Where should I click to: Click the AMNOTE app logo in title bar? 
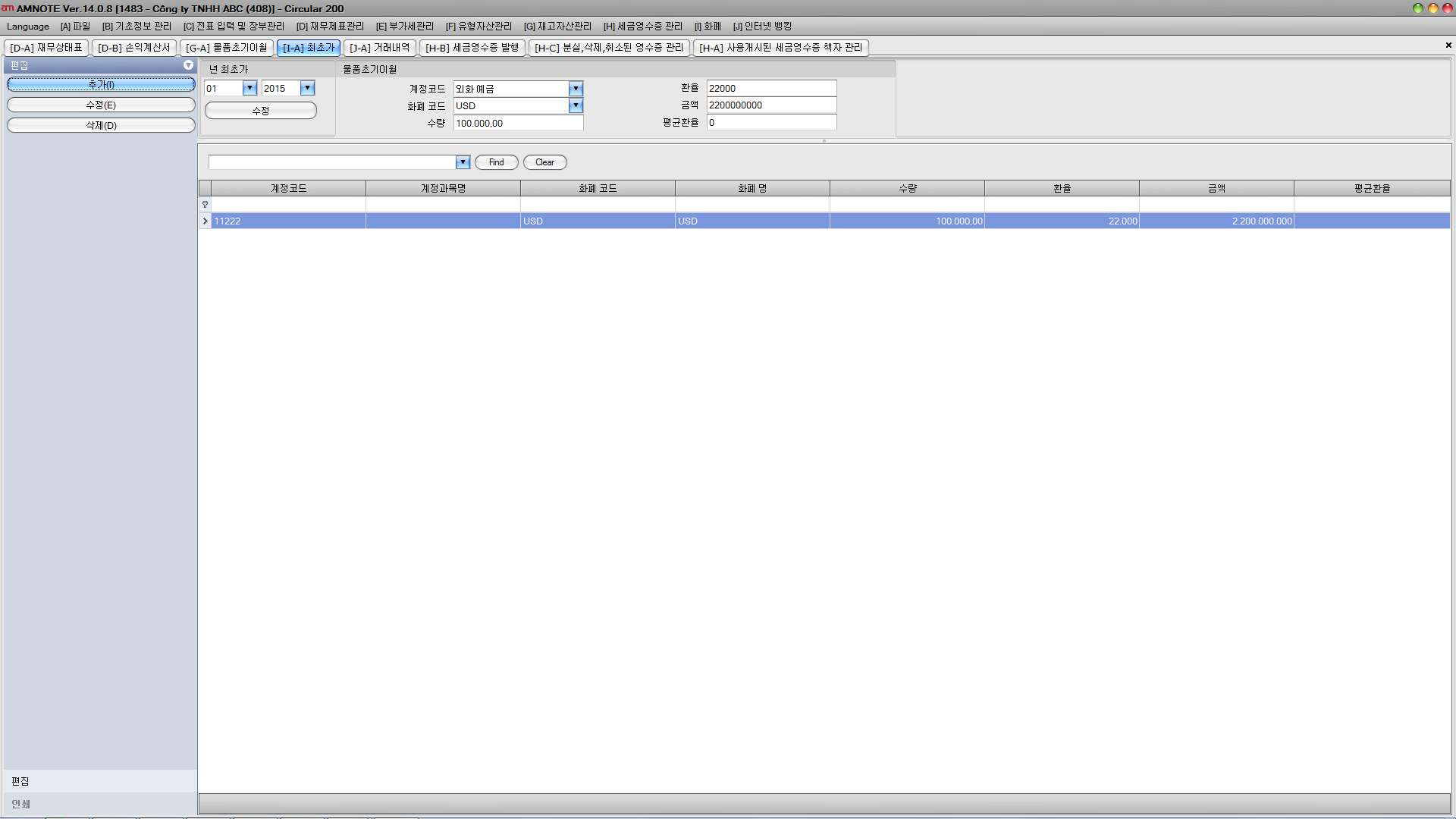pyautogui.click(x=8, y=8)
